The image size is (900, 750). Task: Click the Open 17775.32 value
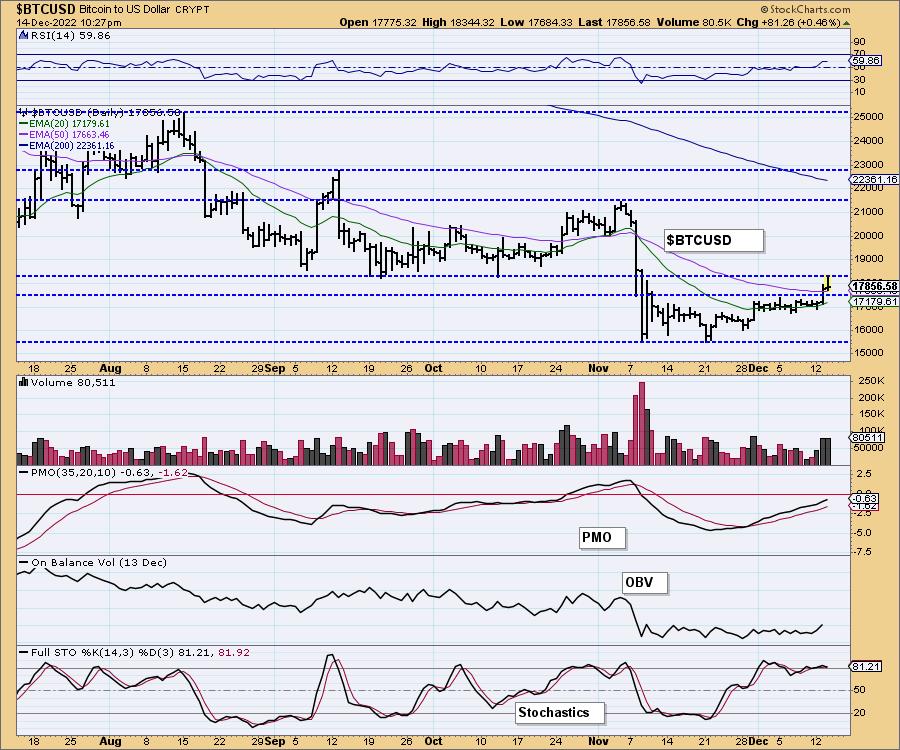(378, 22)
